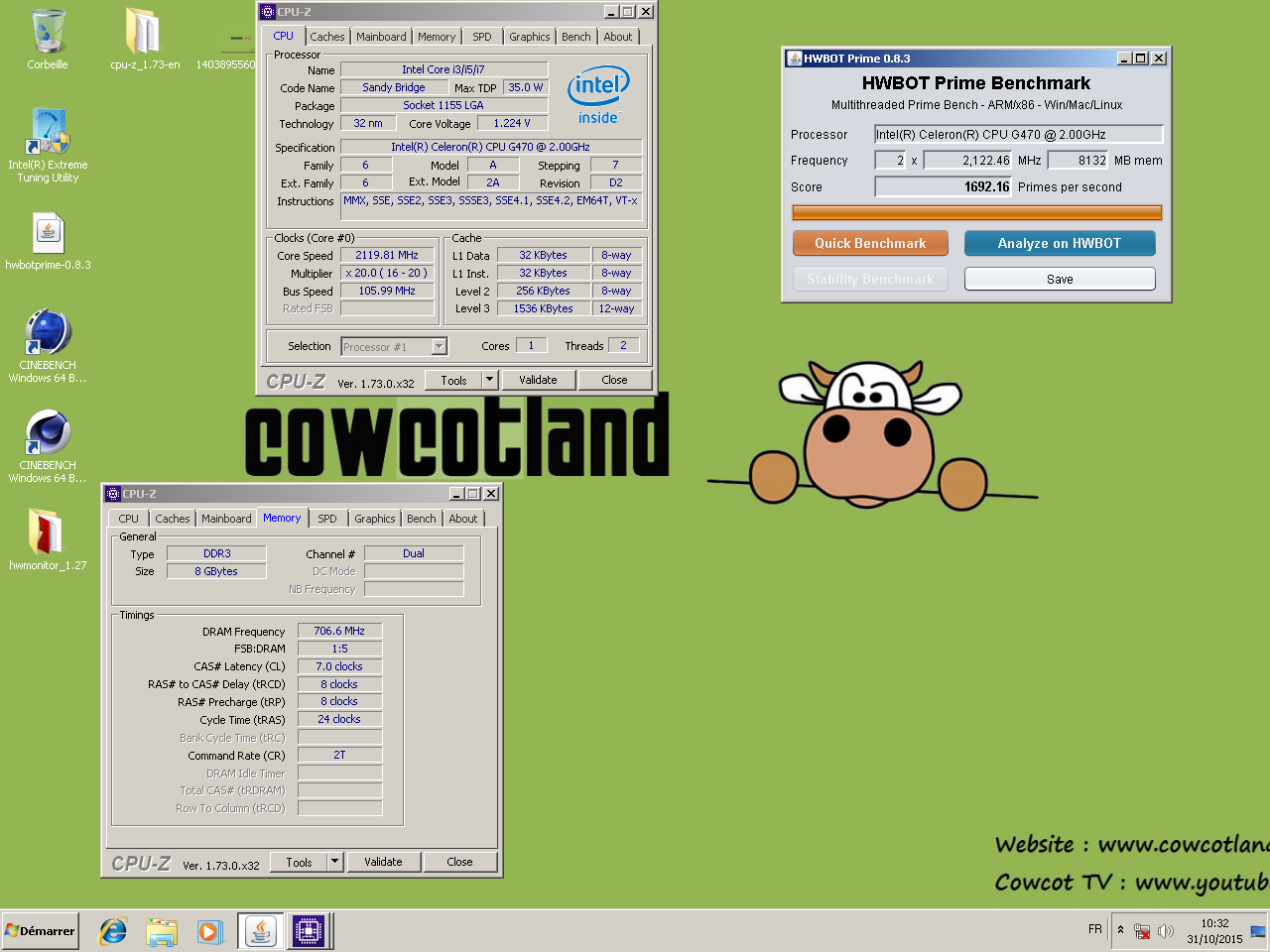Click the Core Voltage value 1.224 V
This screenshot has width=1270, height=952.
(512, 123)
